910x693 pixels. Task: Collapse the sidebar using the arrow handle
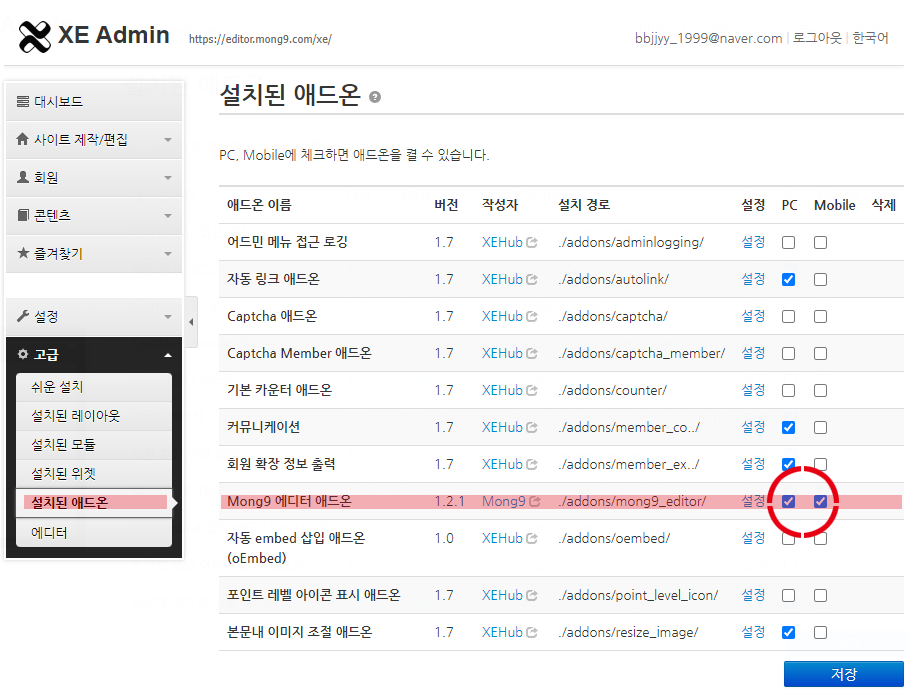coord(192,322)
